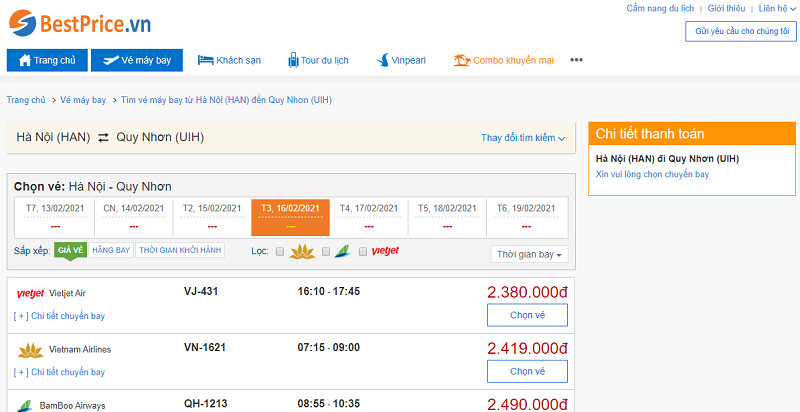
Task: Click Xin vui lòng chọn chuyến bay
Action: point(652,174)
